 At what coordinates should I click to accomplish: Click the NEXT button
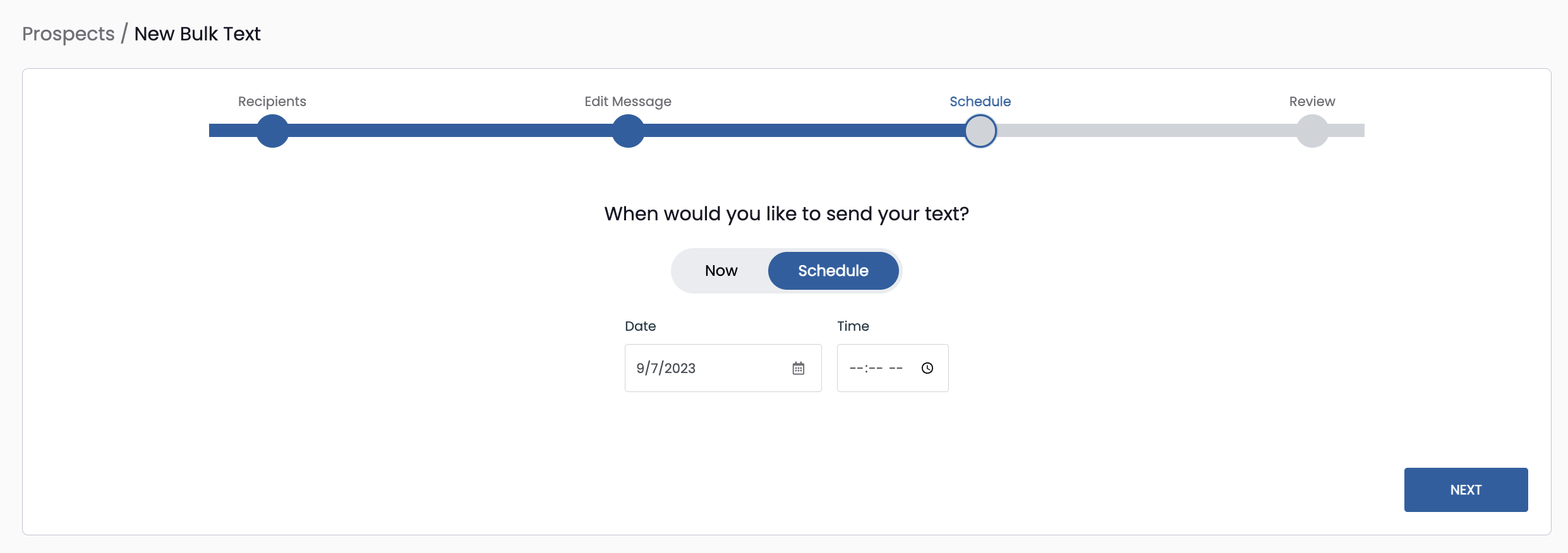pyautogui.click(x=1465, y=490)
